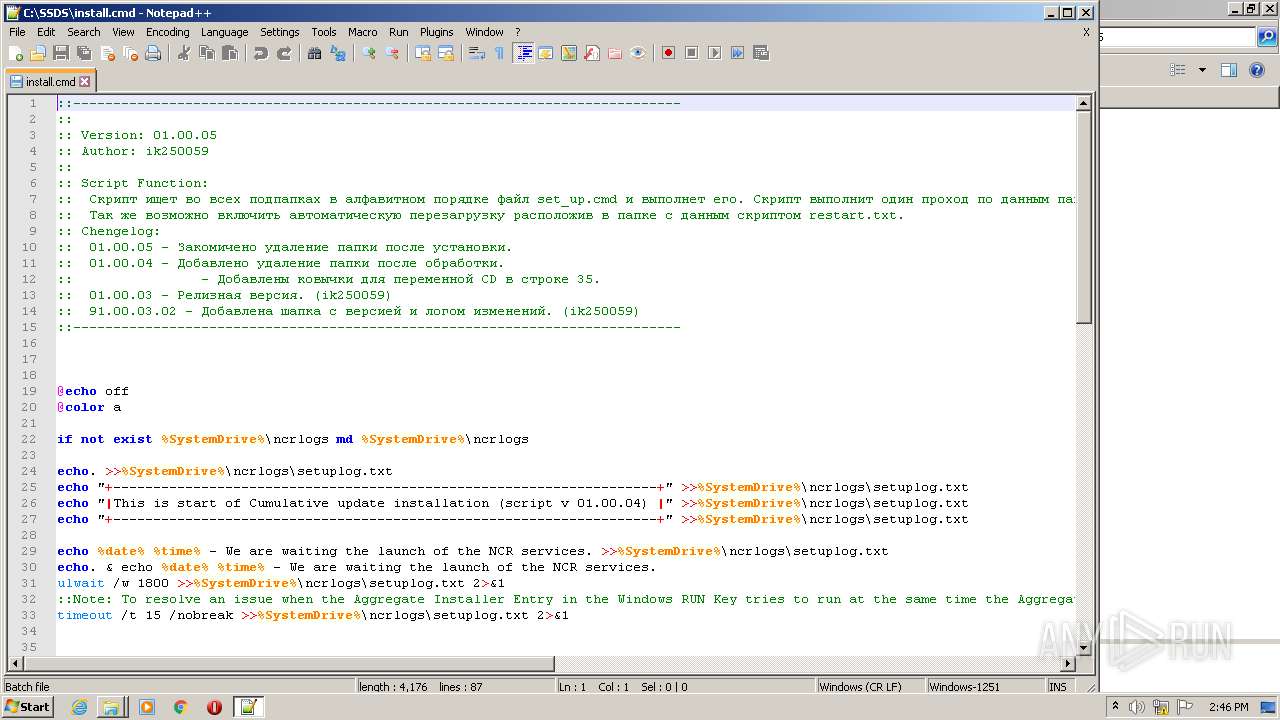The height and width of the screenshot is (720, 1280).
Task: Open the Search menu
Action: point(84,32)
